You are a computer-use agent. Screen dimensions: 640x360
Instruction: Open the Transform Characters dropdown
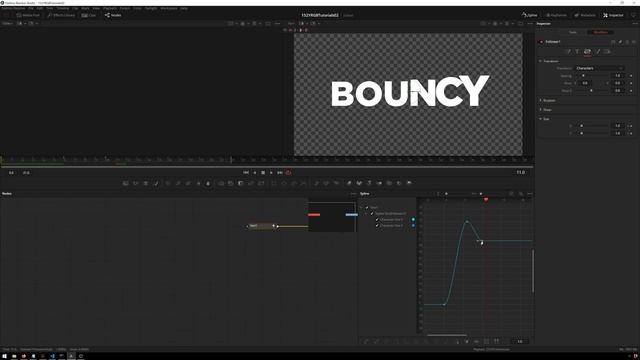click(600, 68)
